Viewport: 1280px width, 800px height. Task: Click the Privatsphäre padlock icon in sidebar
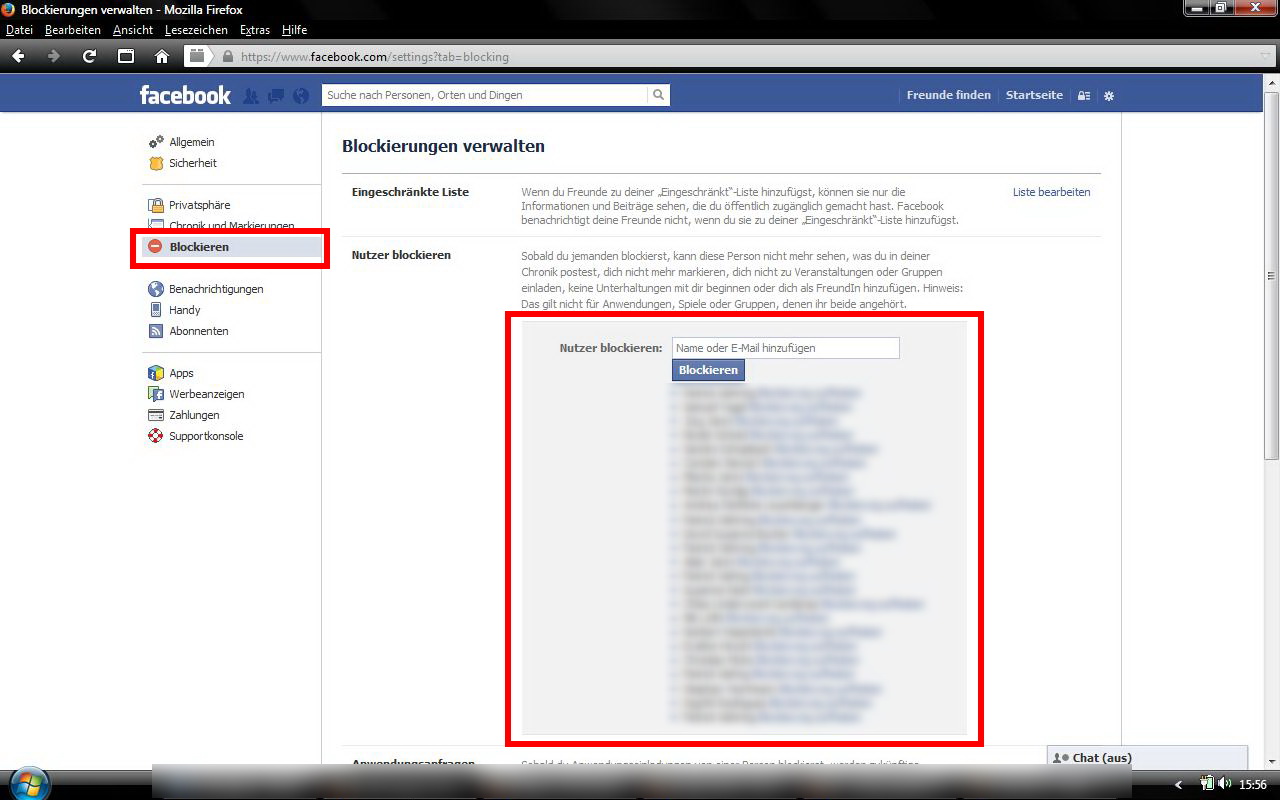156,205
